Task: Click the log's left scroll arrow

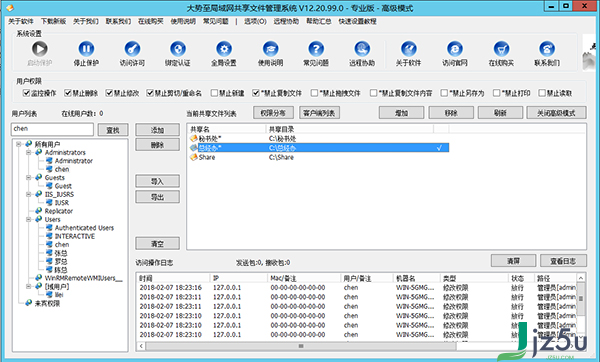Action: [141, 346]
